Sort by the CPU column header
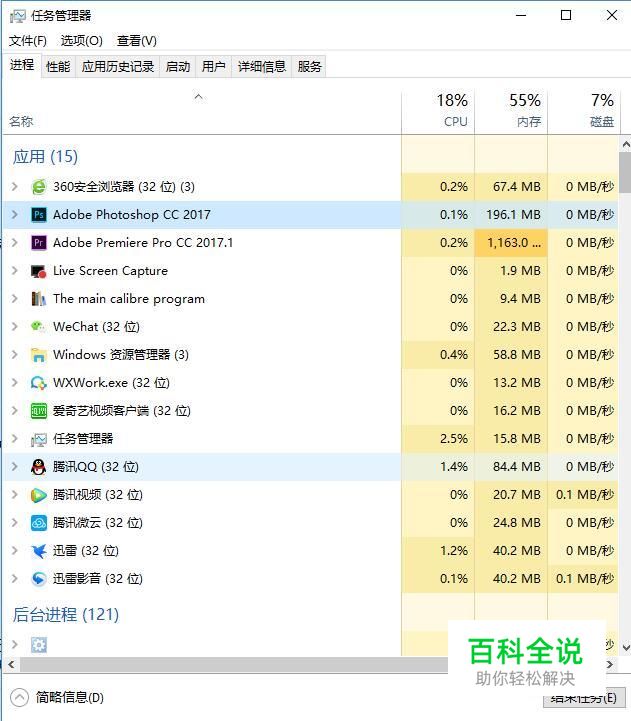This screenshot has width=631, height=721. 438,112
